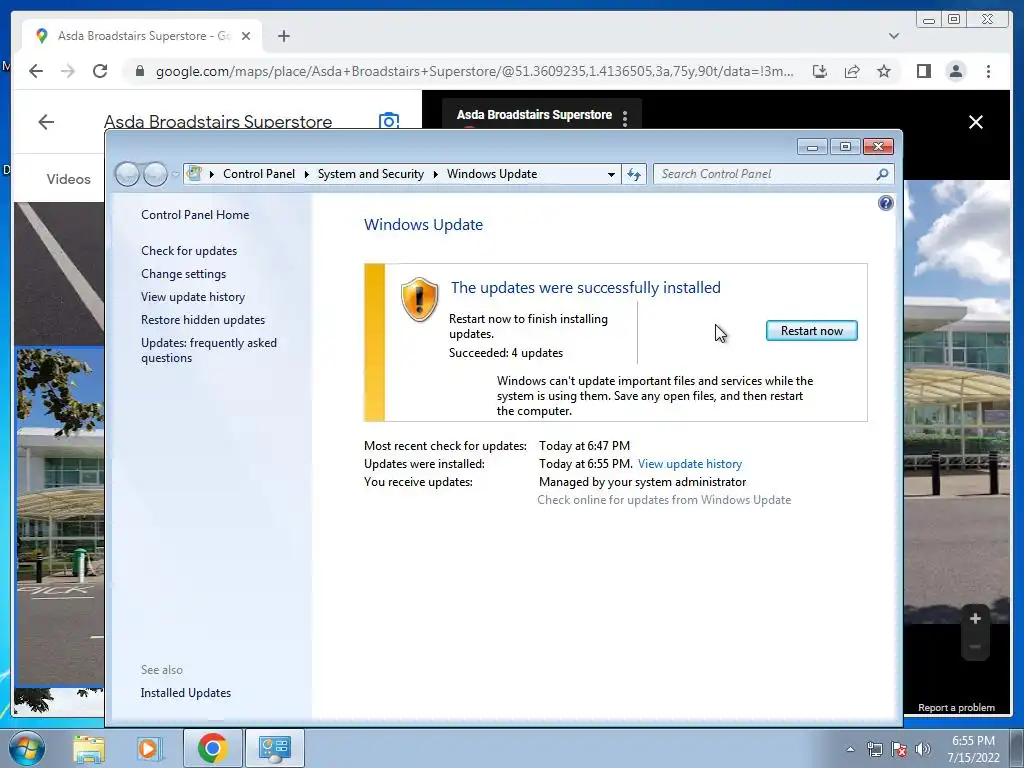Switch to Chrome in the taskbar
The height and width of the screenshot is (768, 1024).
212,748
